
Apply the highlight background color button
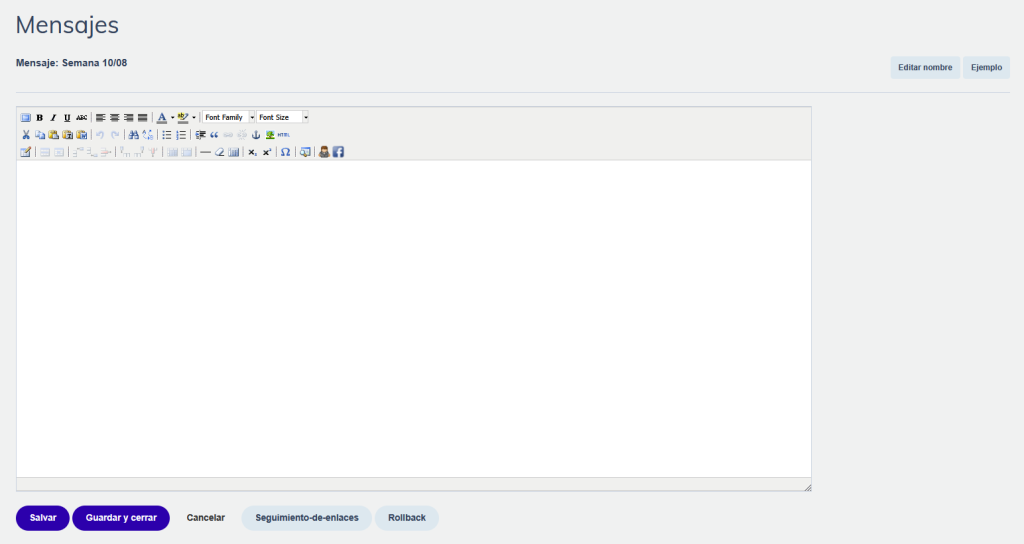(x=183, y=118)
